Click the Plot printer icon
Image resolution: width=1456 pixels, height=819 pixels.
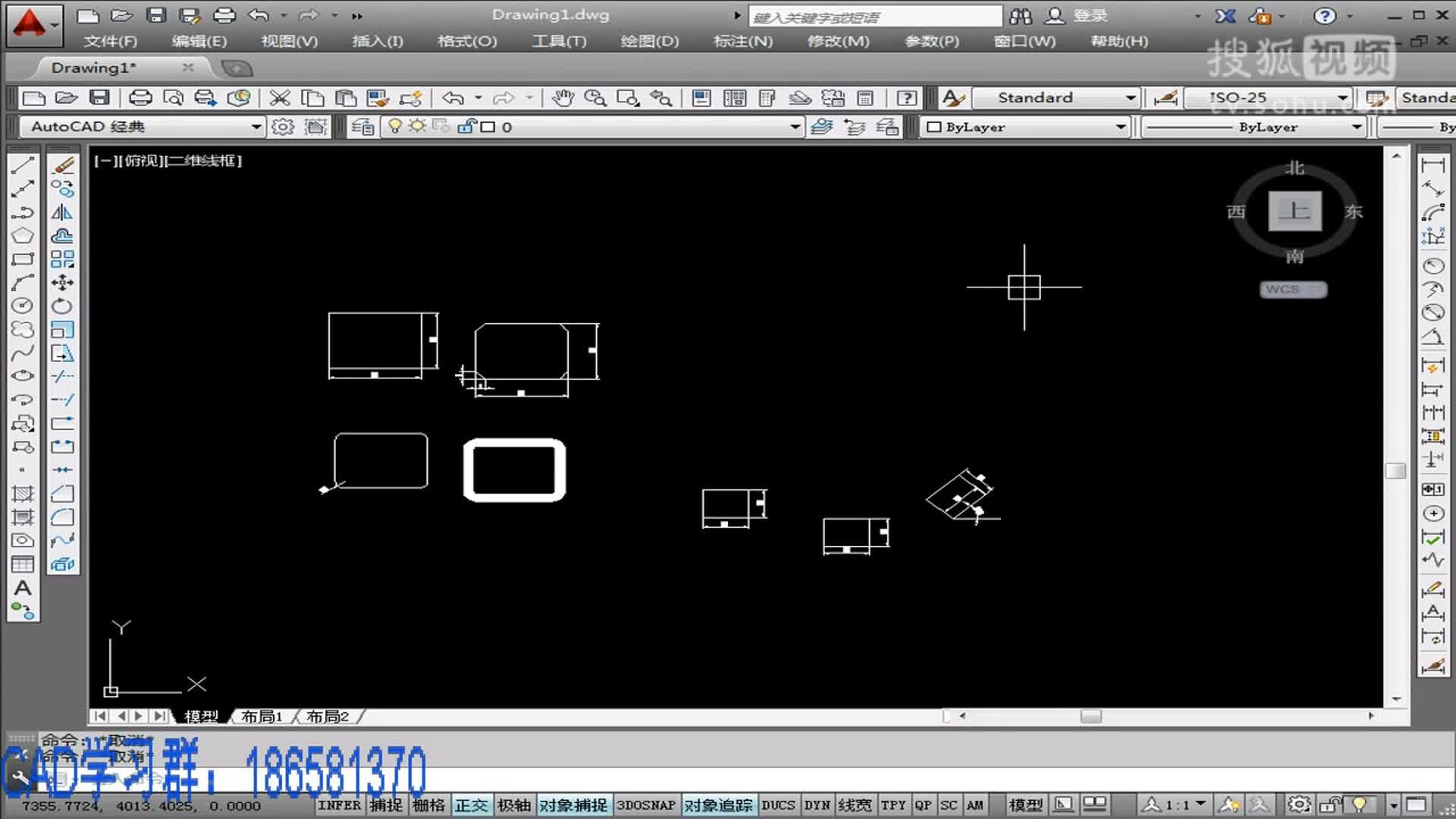(x=140, y=98)
